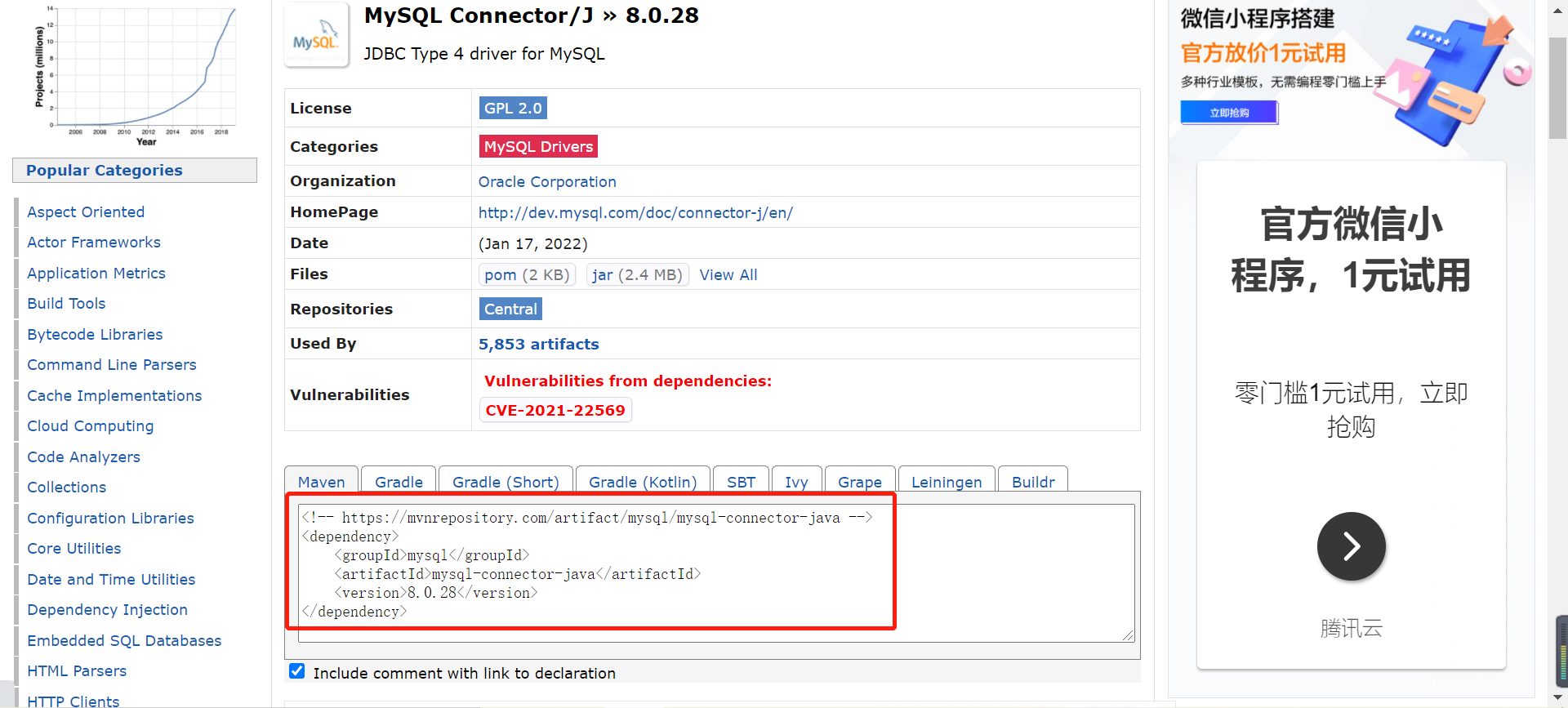
Task: Click the 立即抢购 button in top ad
Action: 1229,113
